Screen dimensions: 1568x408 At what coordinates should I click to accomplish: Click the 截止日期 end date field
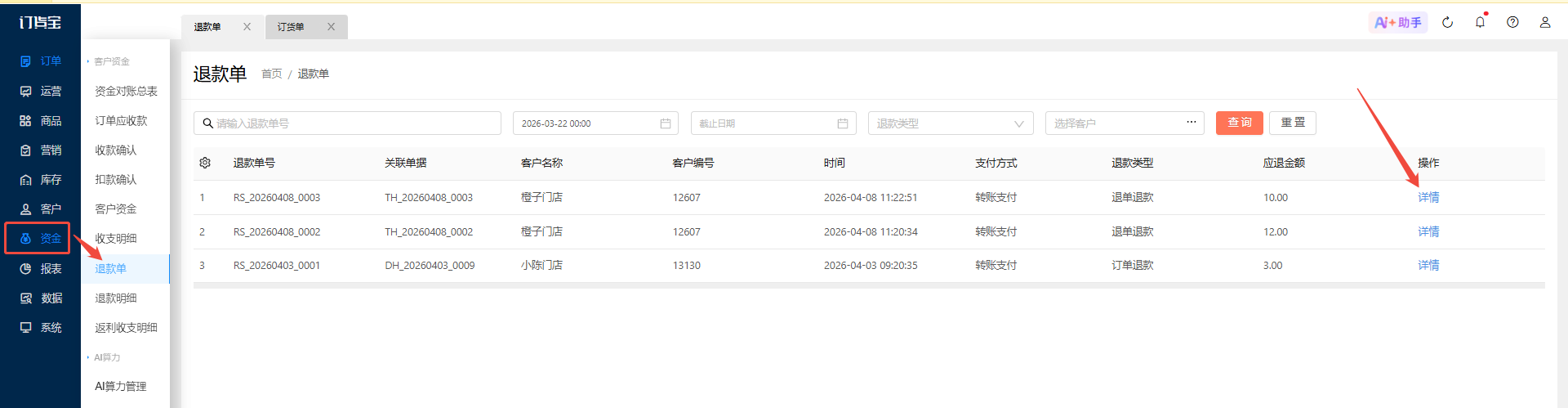point(773,123)
